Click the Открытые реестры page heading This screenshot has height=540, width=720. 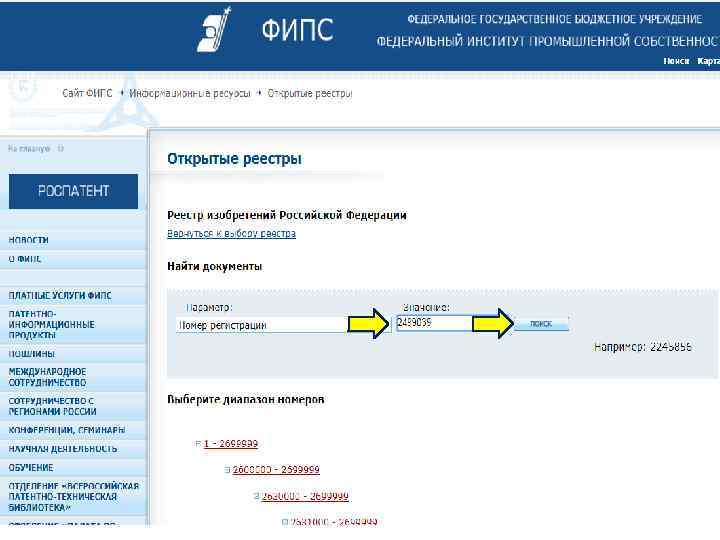tap(234, 159)
